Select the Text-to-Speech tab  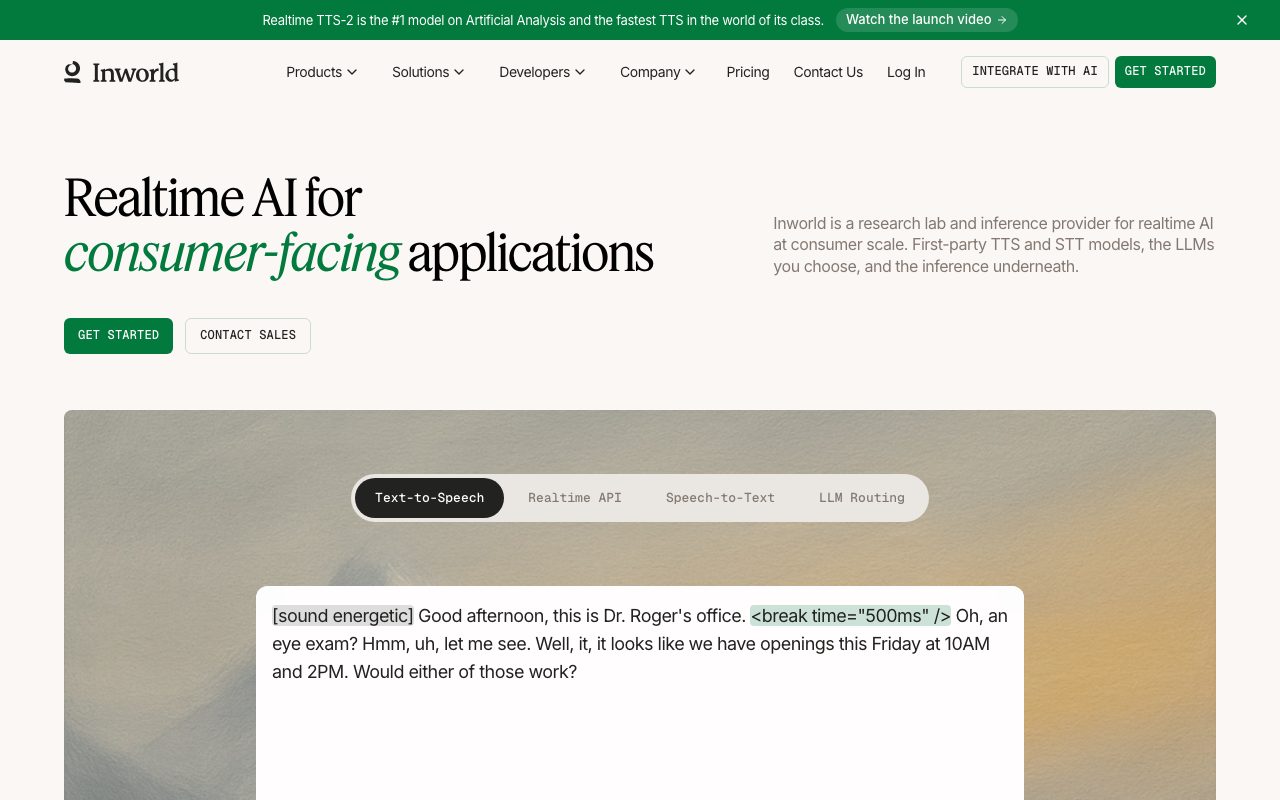click(x=429, y=498)
